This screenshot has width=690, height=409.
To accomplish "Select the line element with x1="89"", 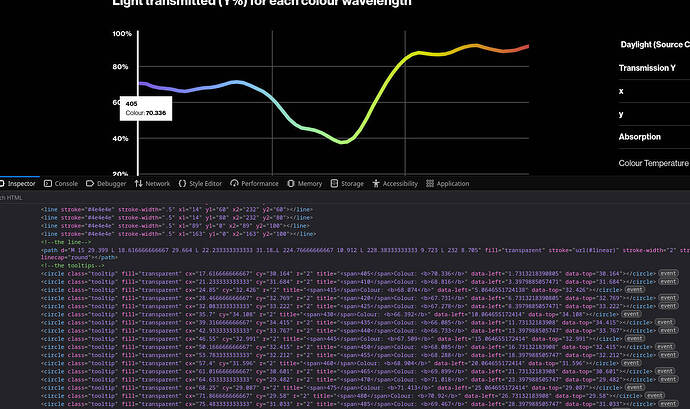I will [x=175, y=226].
